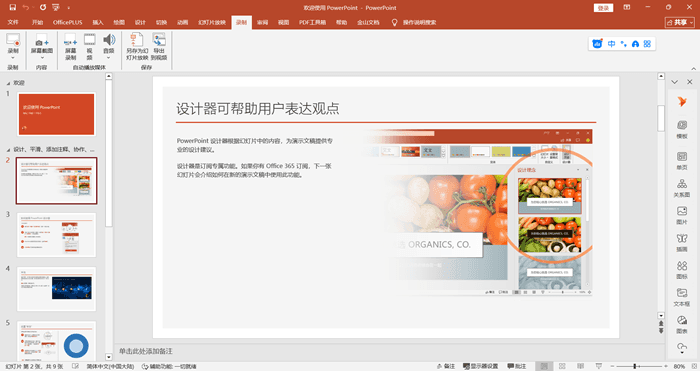Select slide 3 thumbnail
This screenshot has height=371, width=700.
56,235
